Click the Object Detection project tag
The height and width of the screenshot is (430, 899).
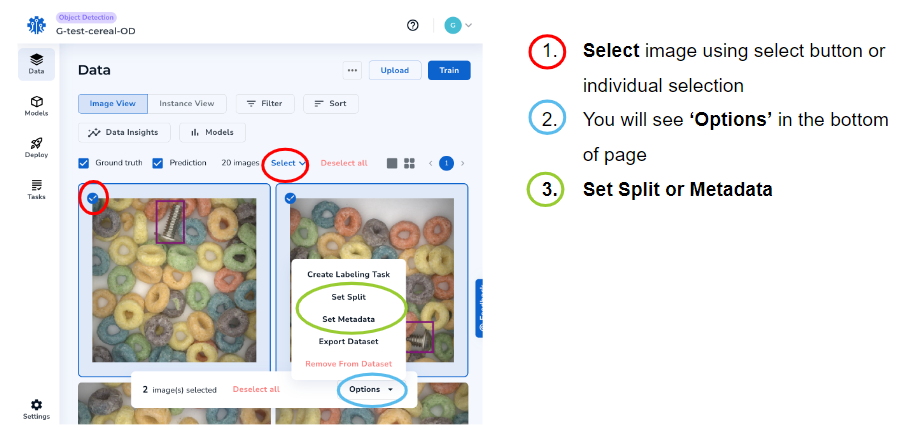pyautogui.click(x=87, y=18)
